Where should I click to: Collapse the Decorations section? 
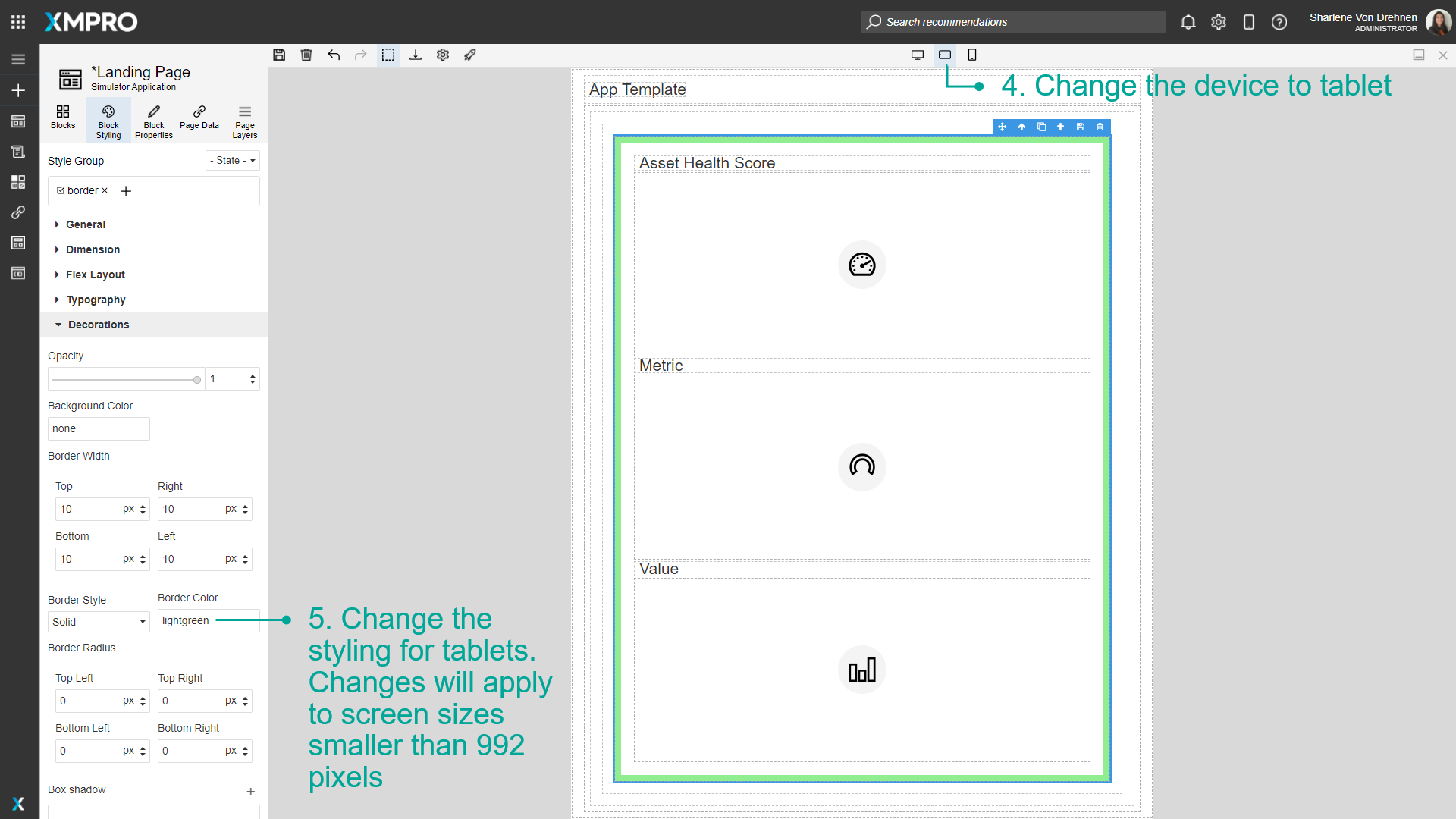(98, 325)
